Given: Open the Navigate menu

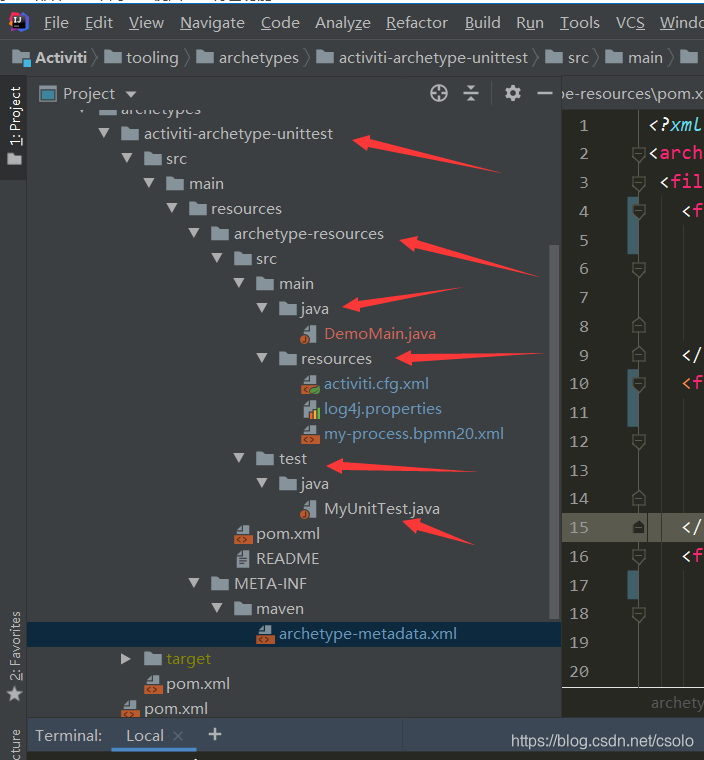Looking at the screenshot, I should (x=212, y=23).
